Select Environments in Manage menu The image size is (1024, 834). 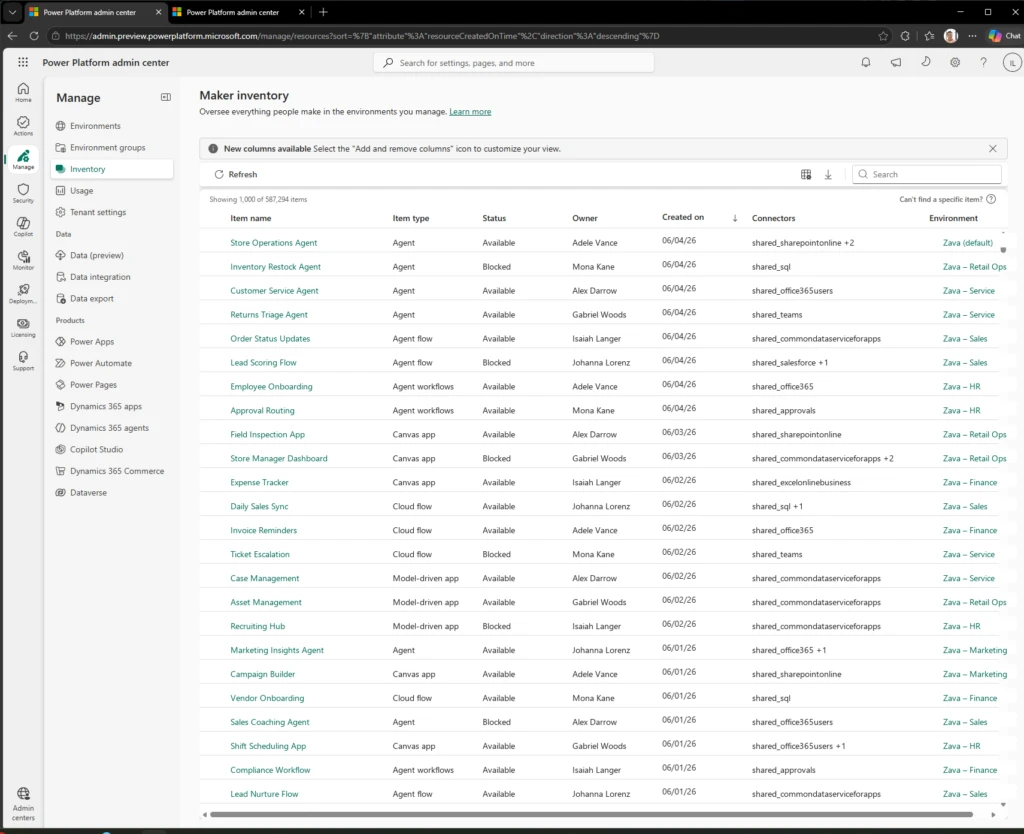(x=95, y=126)
